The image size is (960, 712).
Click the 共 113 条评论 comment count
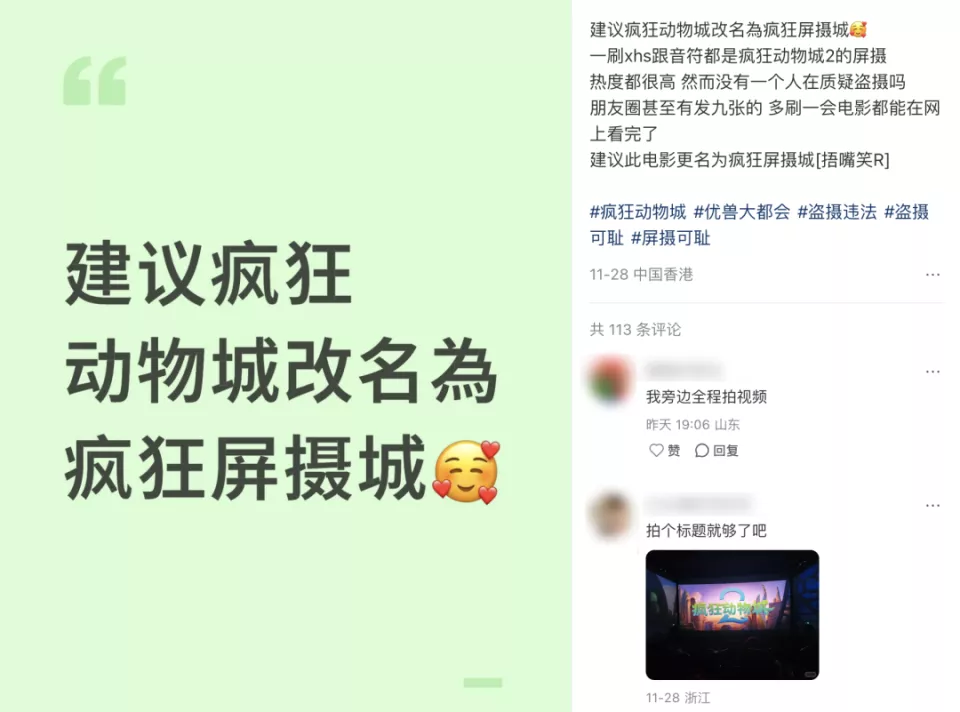point(635,329)
